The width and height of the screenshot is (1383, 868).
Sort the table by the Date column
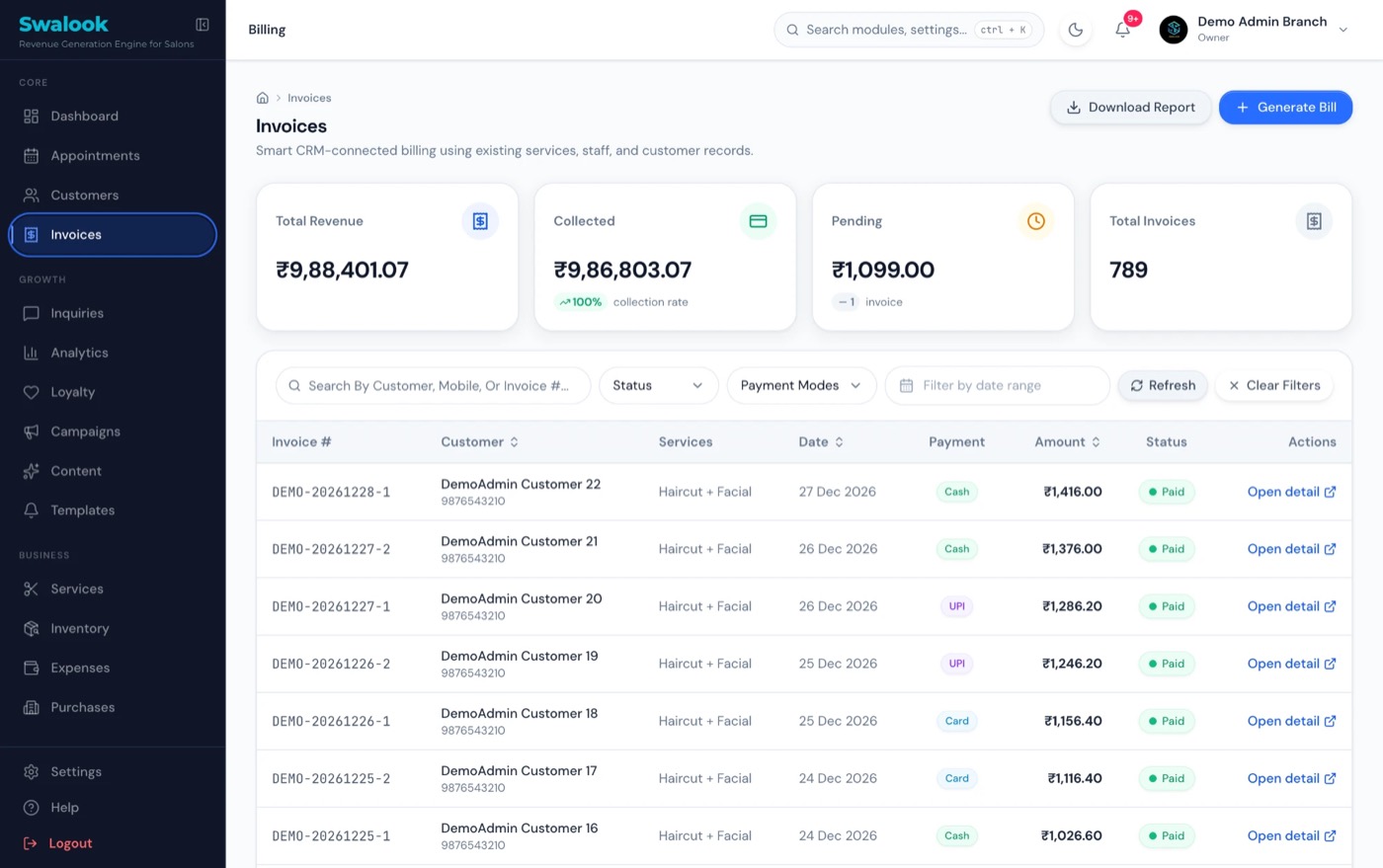coord(821,441)
